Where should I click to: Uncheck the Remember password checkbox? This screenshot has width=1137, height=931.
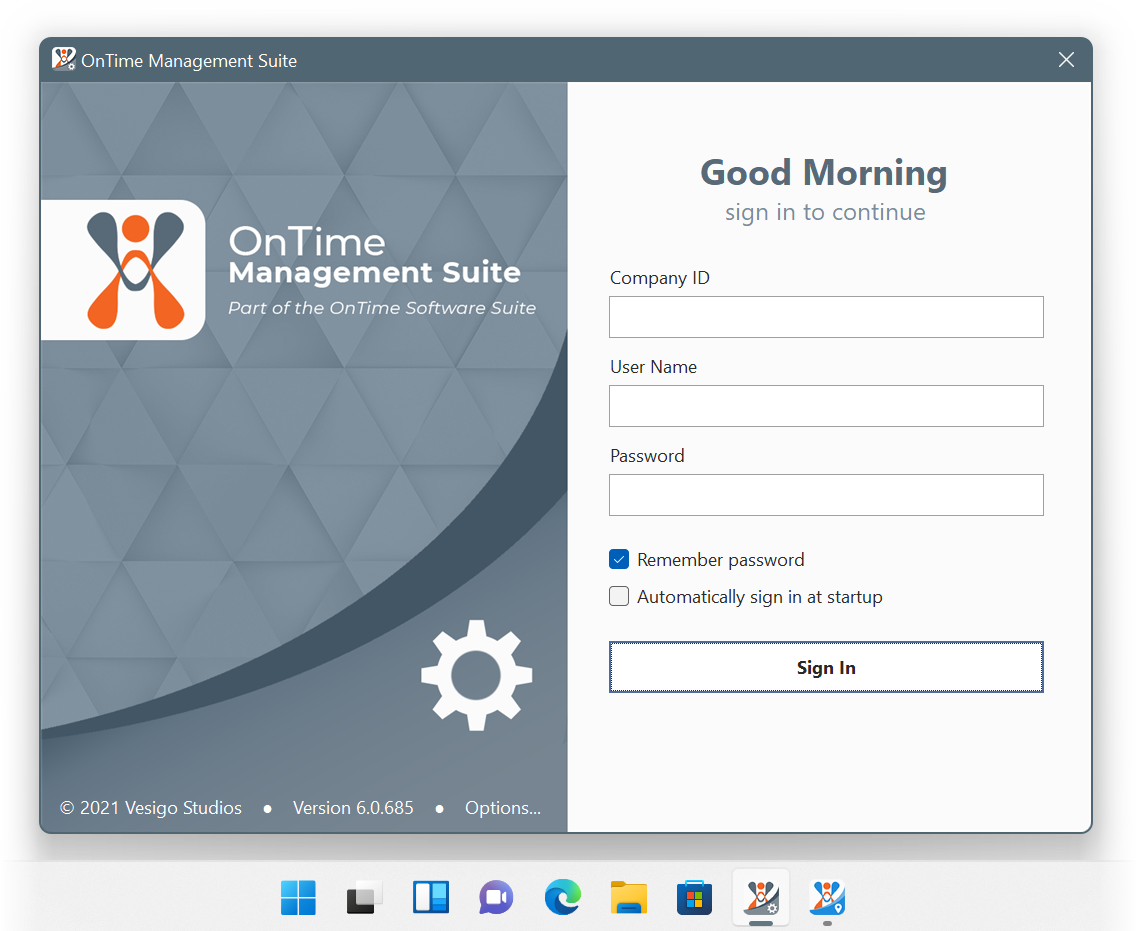(619, 560)
